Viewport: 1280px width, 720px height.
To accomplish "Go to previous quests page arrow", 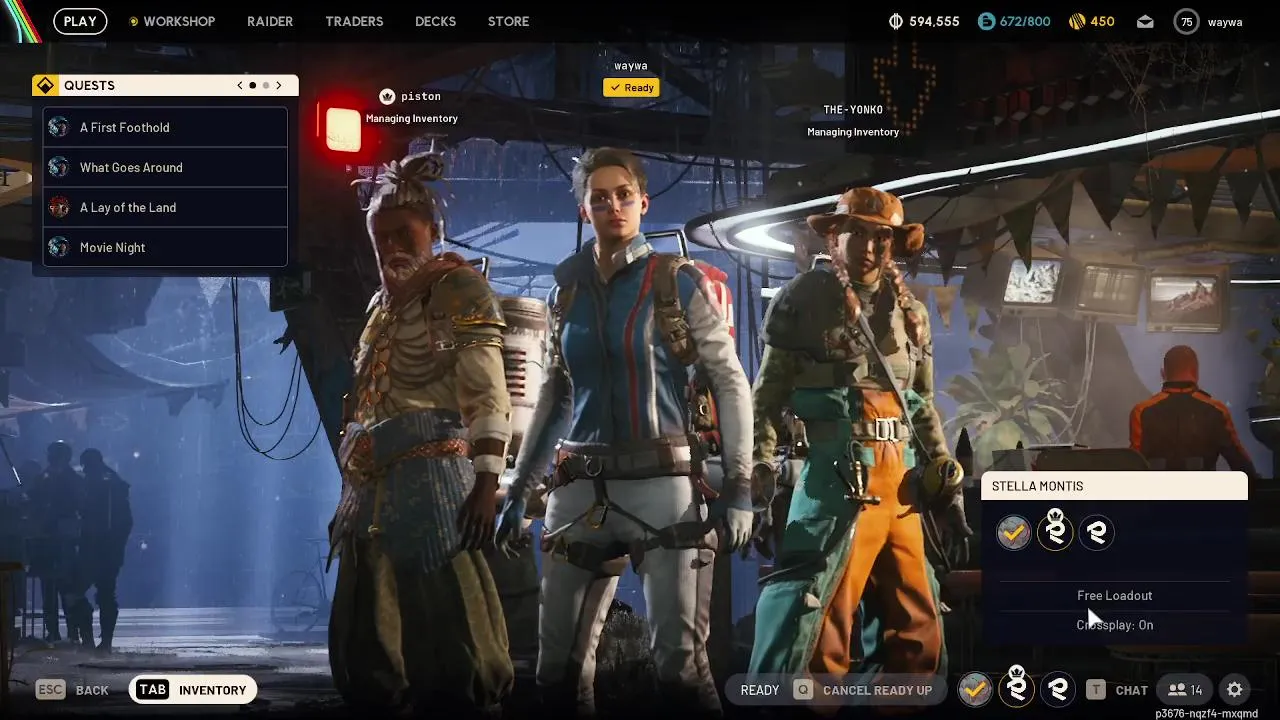I will [240, 85].
